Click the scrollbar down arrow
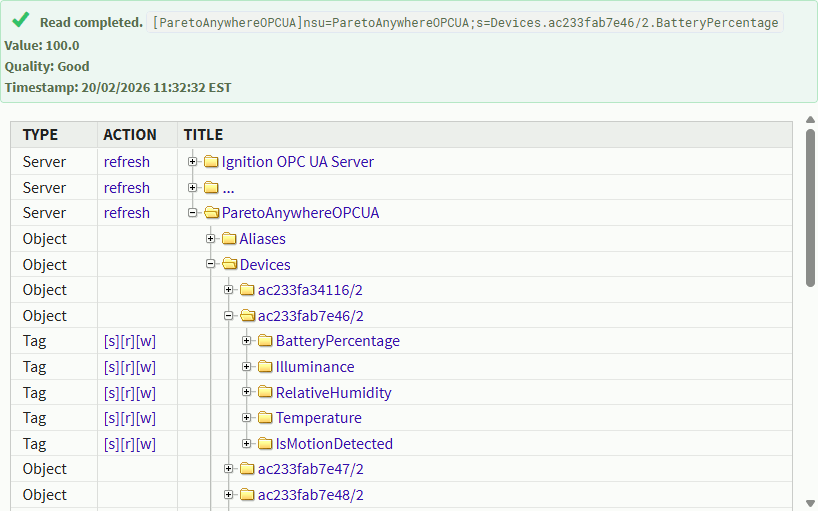The width and height of the screenshot is (818, 511). tap(810, 503)
